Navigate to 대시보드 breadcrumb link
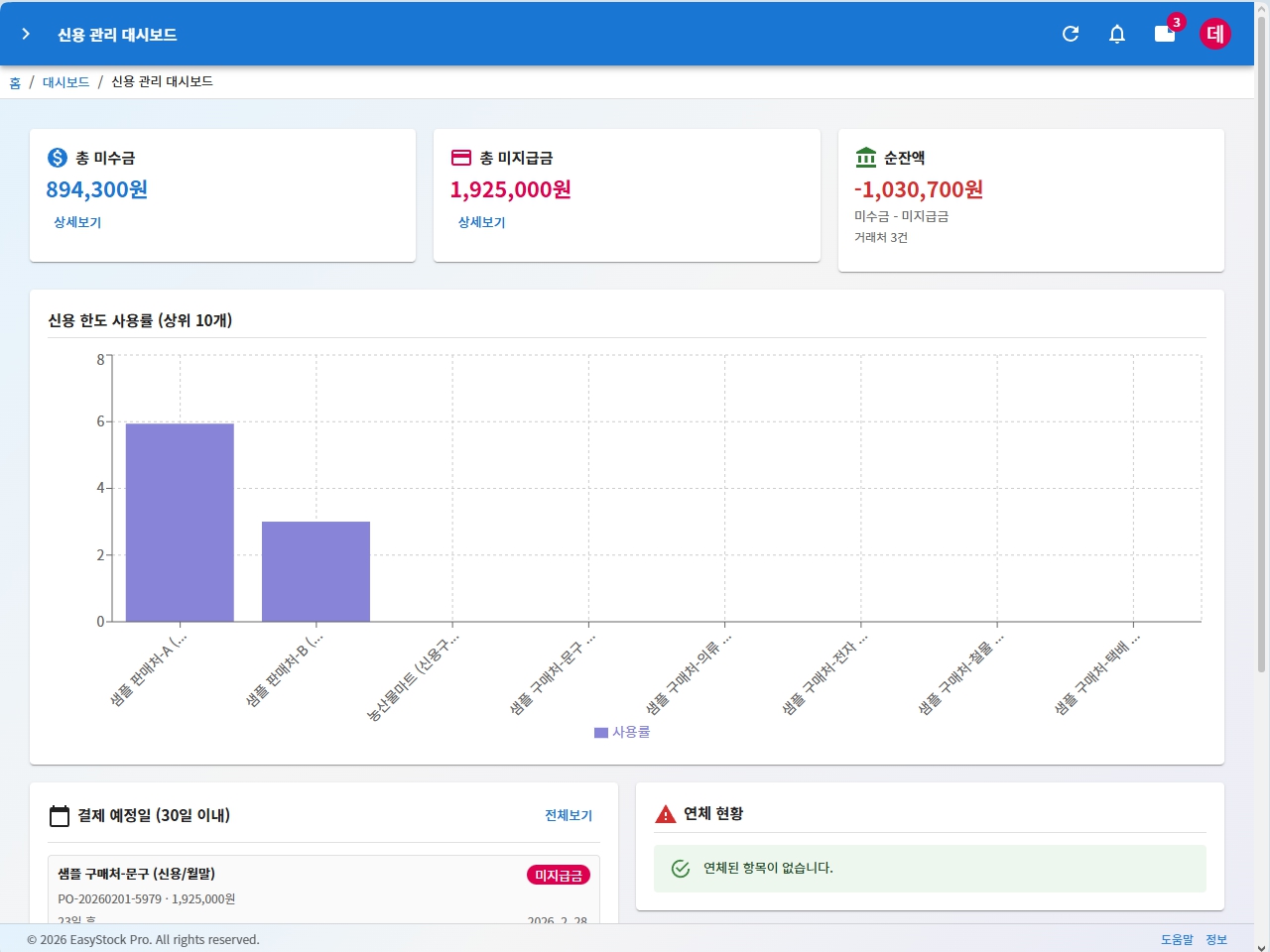Viewport: 1270px width, 952px height. coord(65,82)
